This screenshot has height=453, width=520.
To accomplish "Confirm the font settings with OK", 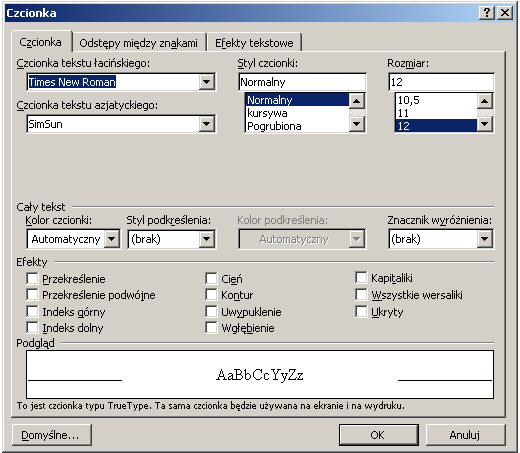I will click(x=378, y=435).
